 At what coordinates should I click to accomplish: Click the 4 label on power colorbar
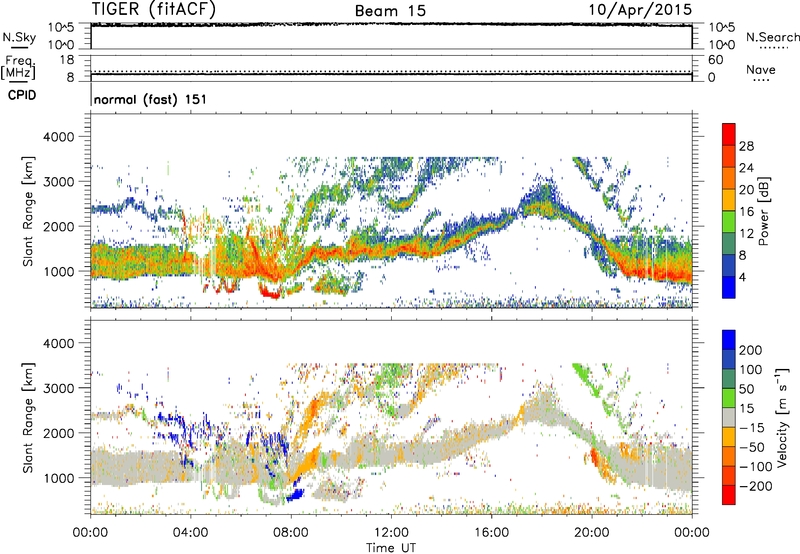tap(743, 277)
